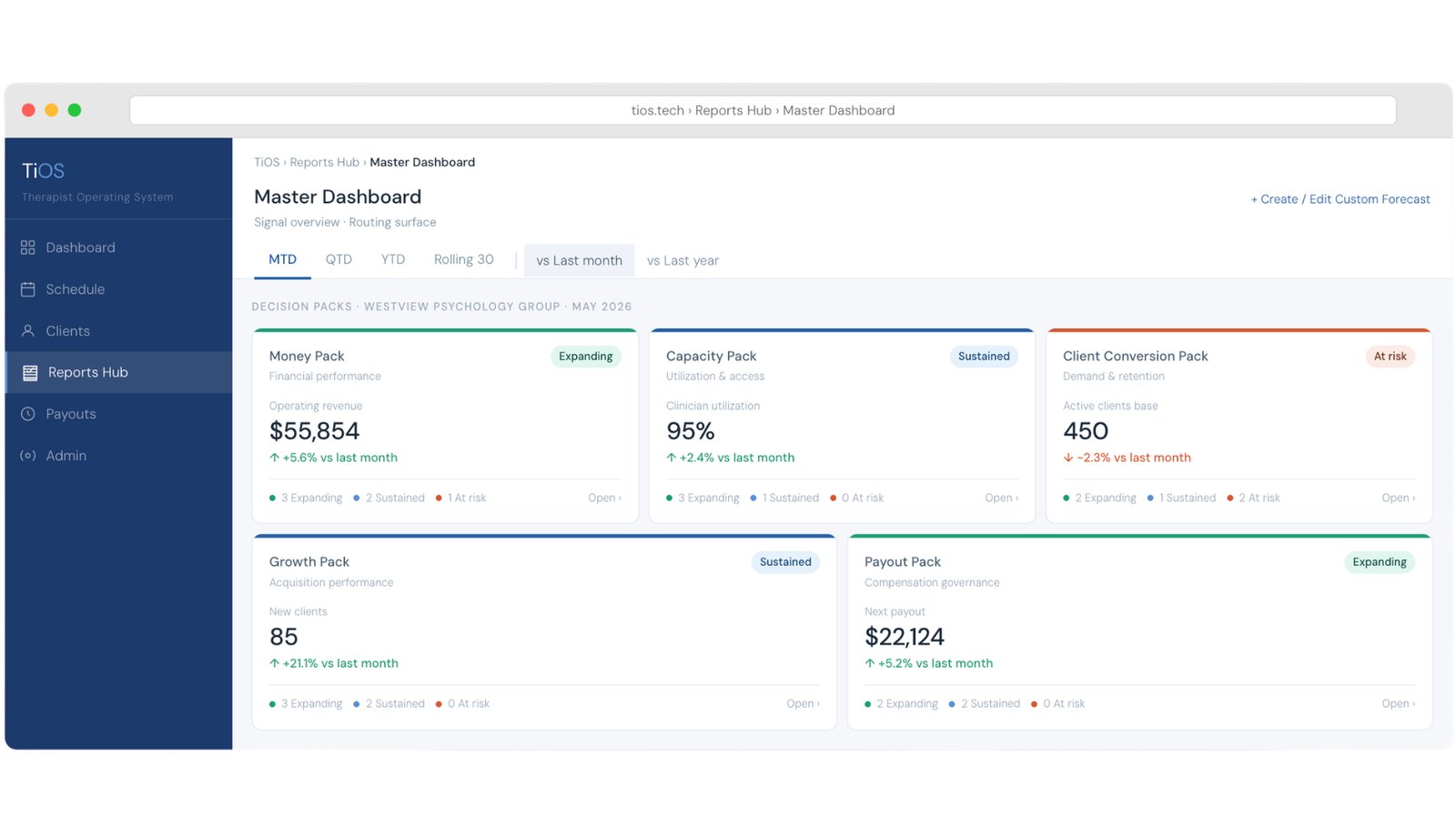
Task: Open the Clients section
Action: [x=119, y=331]
